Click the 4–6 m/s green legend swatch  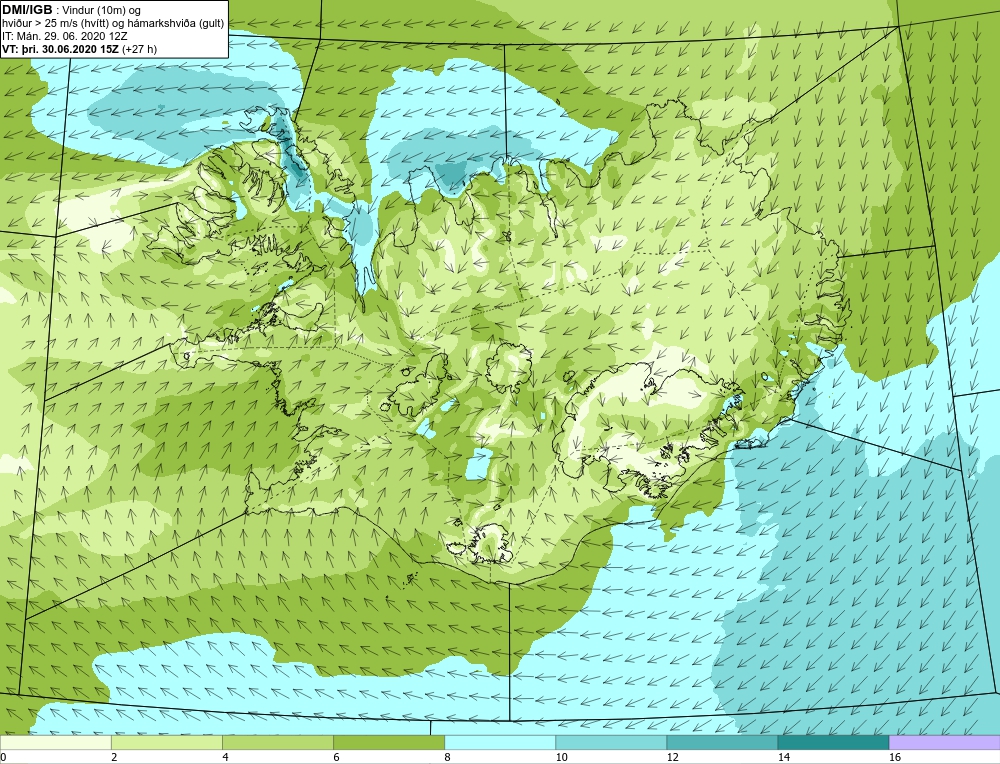coord(277,742)
